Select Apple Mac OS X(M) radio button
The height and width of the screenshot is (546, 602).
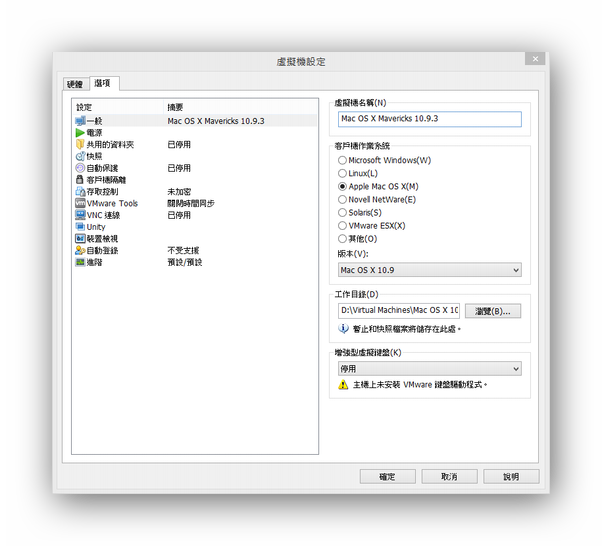click(x=342, y=187)
